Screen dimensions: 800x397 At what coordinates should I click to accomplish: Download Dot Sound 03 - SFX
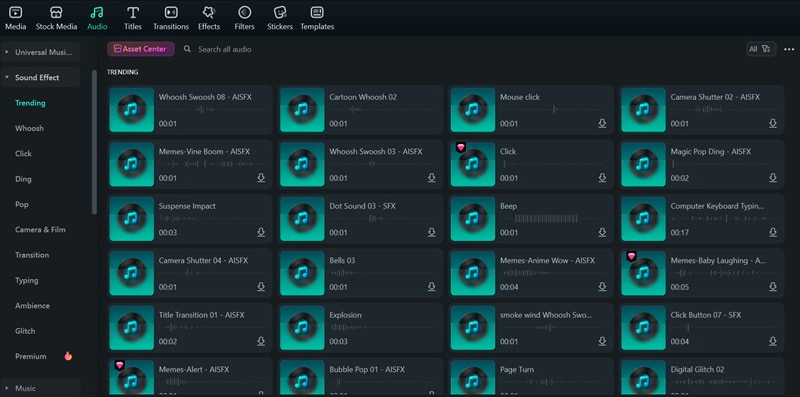pos(432,232)
